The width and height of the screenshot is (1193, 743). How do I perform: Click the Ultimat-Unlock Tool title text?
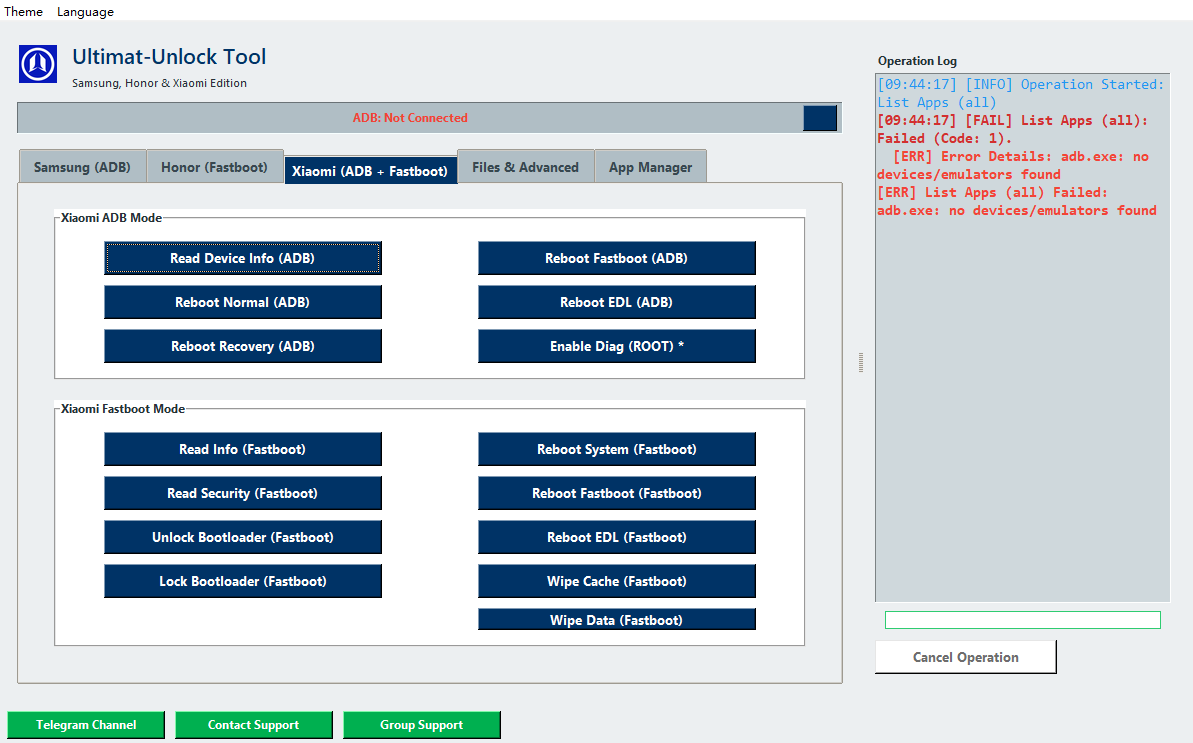(x=169, y=56)
